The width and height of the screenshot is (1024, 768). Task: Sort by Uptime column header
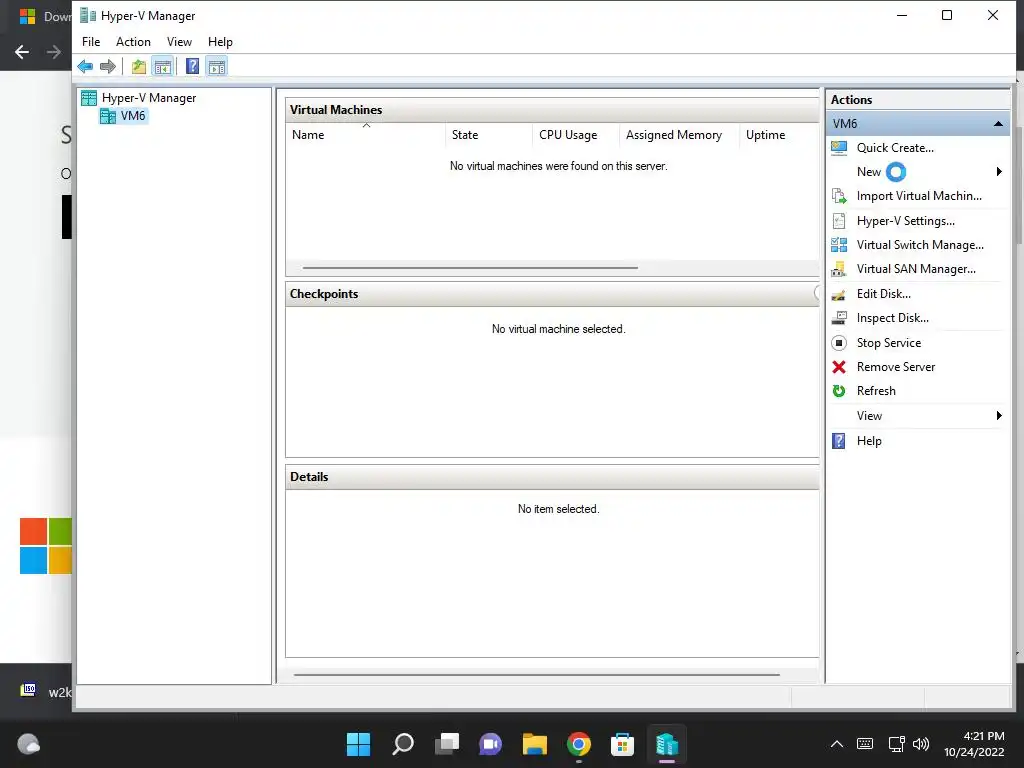coord(779,135)
